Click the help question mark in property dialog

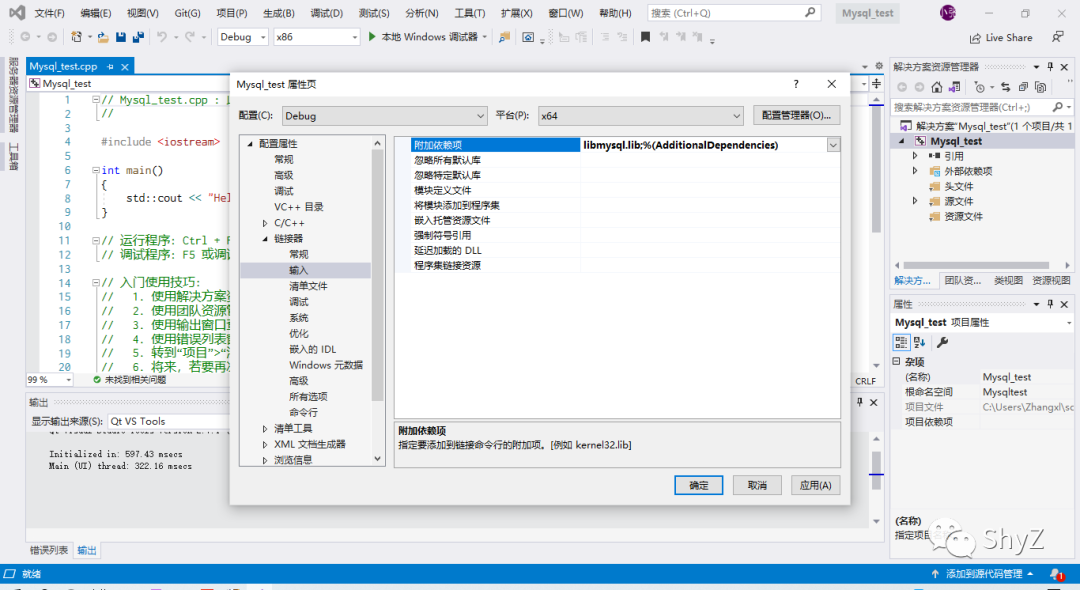[796, 84]
